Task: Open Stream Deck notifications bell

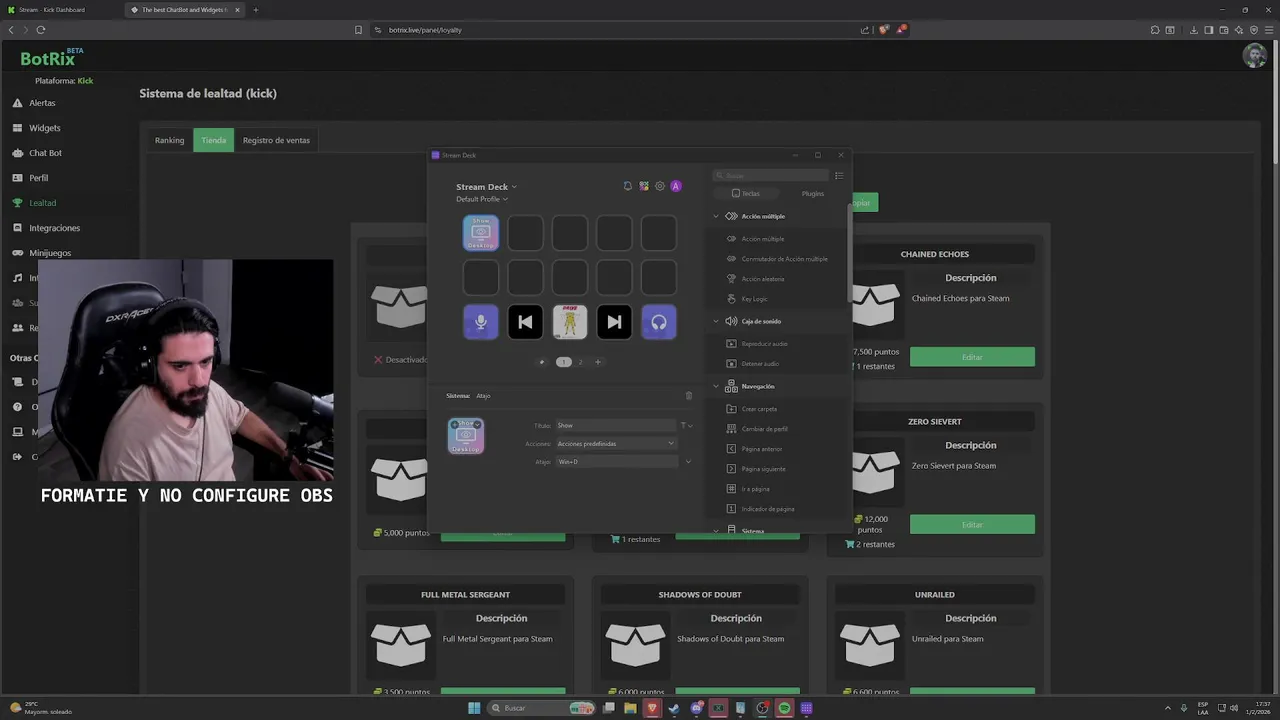Action: 628,186
